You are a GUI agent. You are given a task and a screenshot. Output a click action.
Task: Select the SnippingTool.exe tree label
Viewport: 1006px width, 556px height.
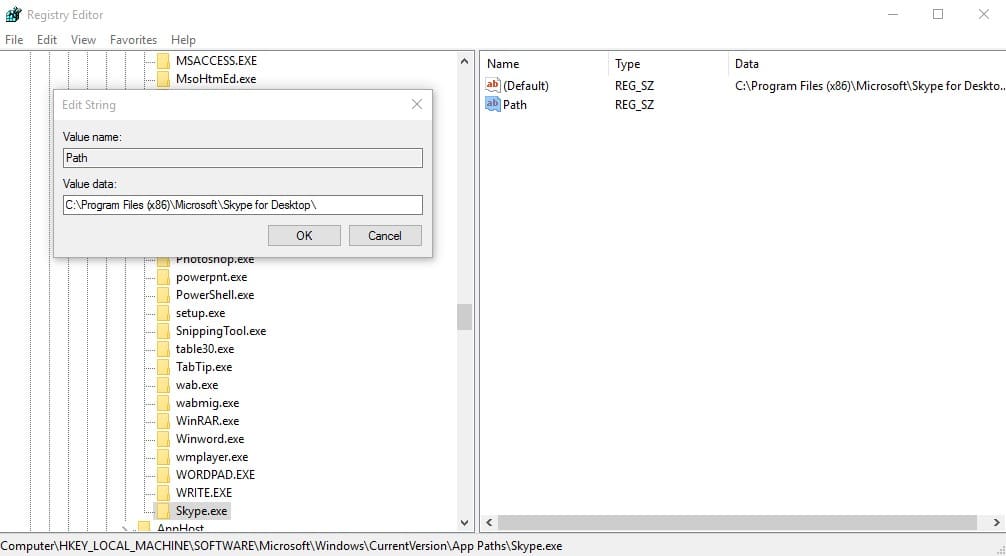click(221, 331)
